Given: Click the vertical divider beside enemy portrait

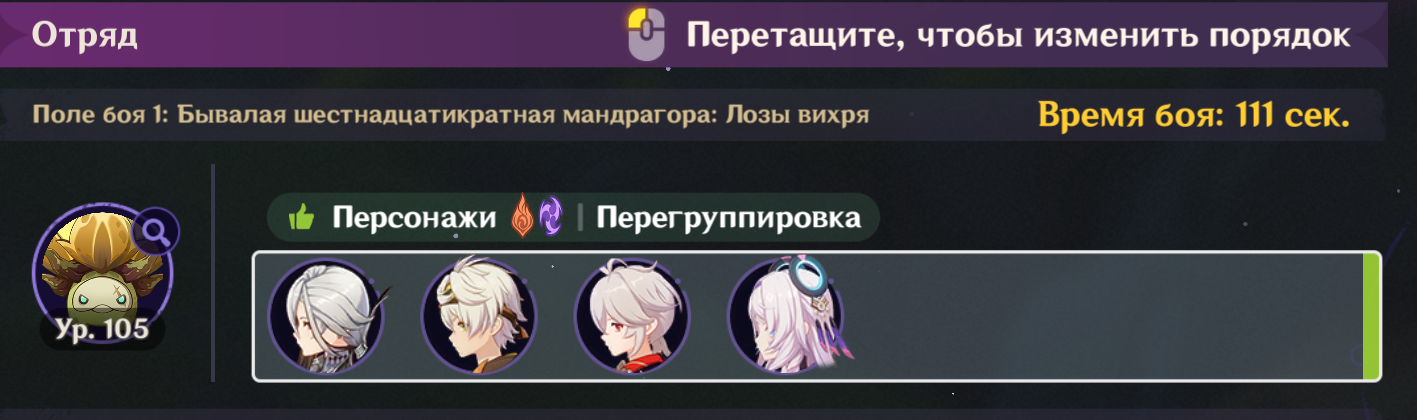Looking at the screenshot, I should click(x=213, y=273).
